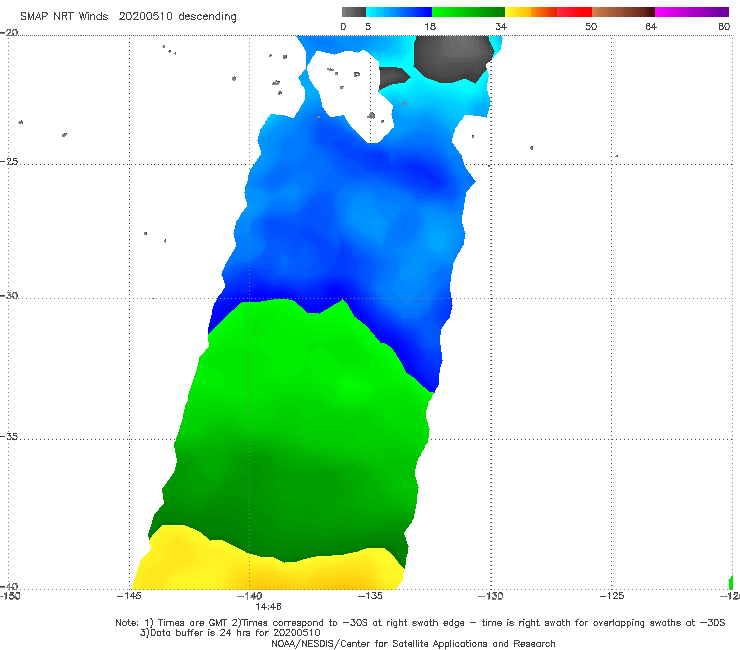Image resolution: width=740 pixels, height=650 pixels.
Task: Click the longitude label '-145'
Action: point(129,596)
